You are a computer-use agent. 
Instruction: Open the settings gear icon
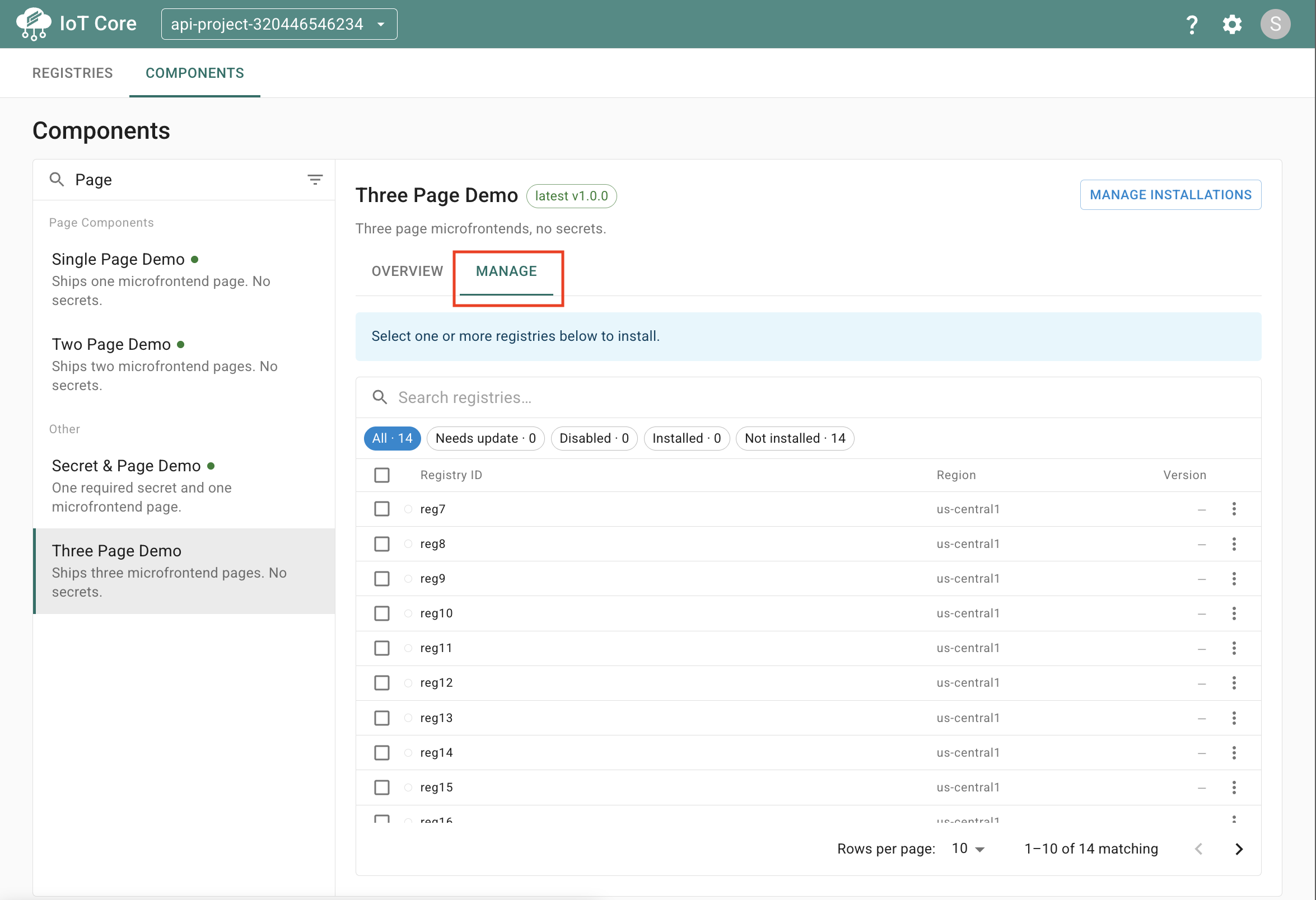tap(1231, 24)
